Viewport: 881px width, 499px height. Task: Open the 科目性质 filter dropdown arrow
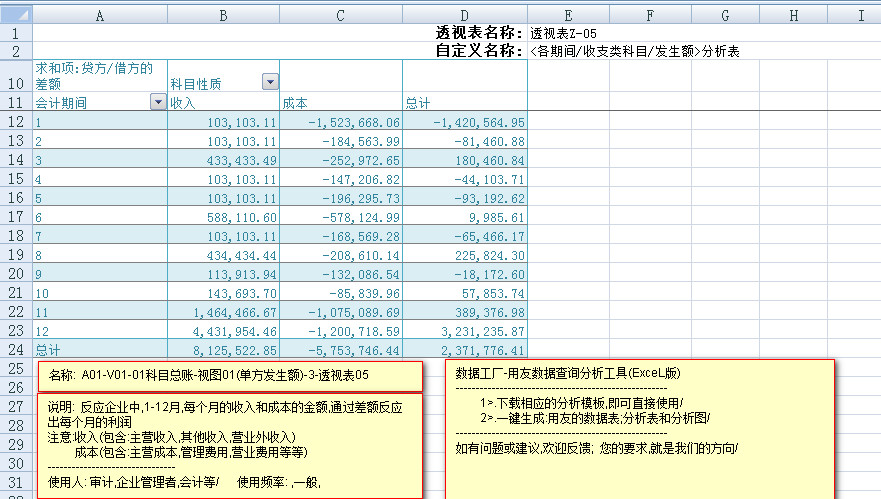(270, 82)
